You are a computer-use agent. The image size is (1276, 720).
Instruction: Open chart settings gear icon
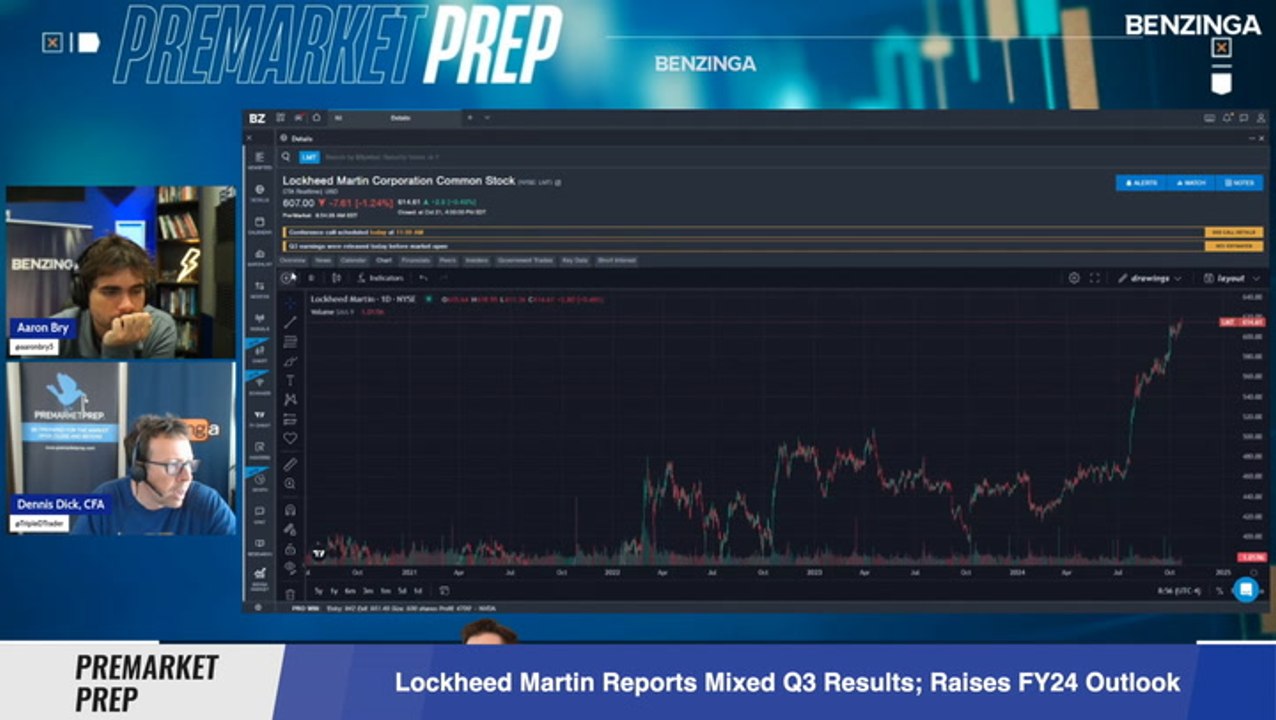click(1074, 278)
